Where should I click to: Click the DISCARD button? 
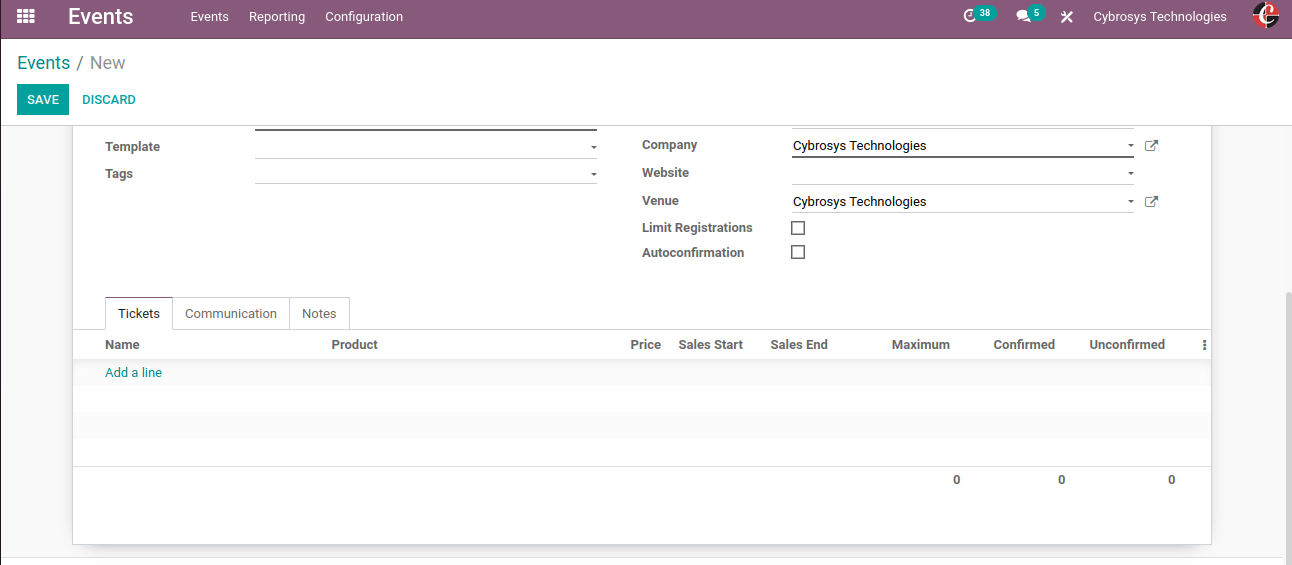point(109,100)
